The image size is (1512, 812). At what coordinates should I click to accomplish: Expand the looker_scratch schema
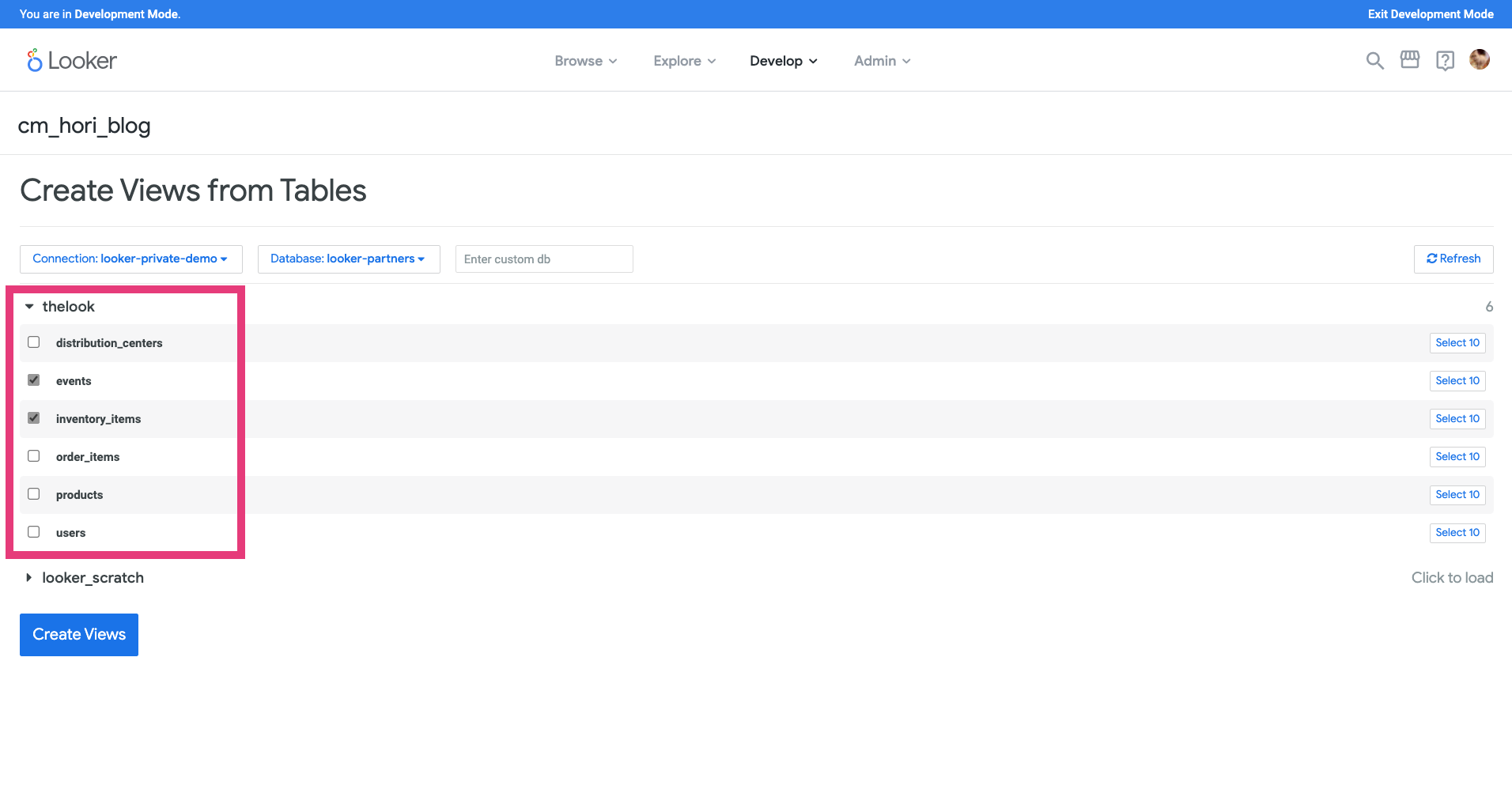[x=29, y=578]
